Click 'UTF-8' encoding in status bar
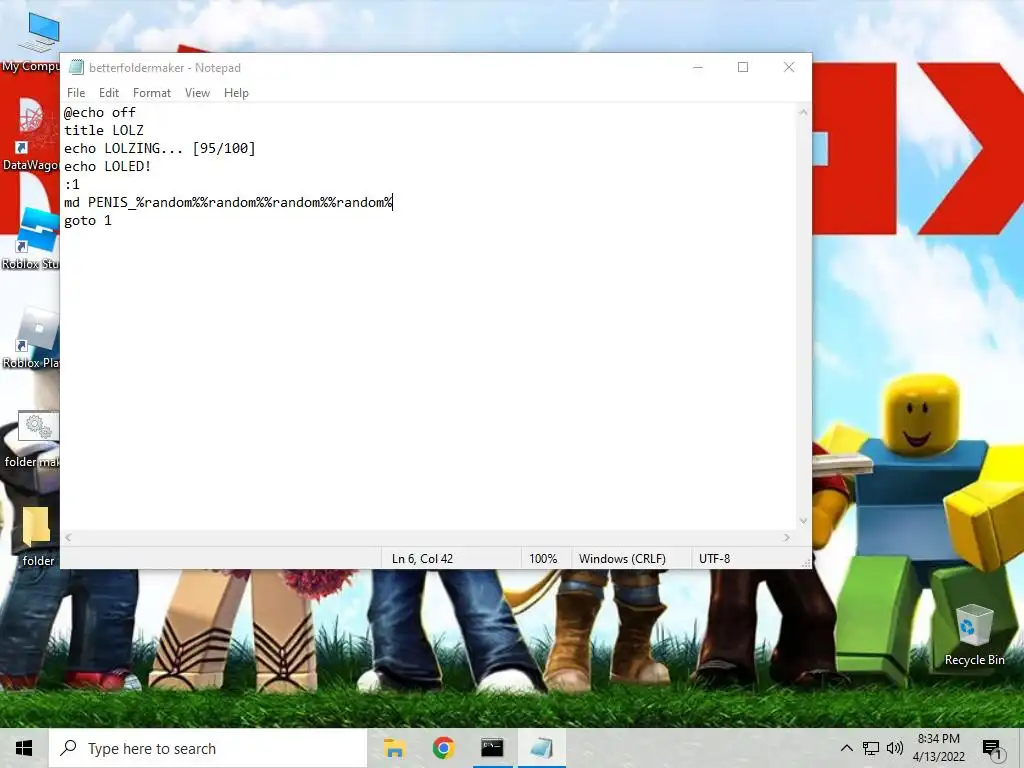 coord(714,559)
